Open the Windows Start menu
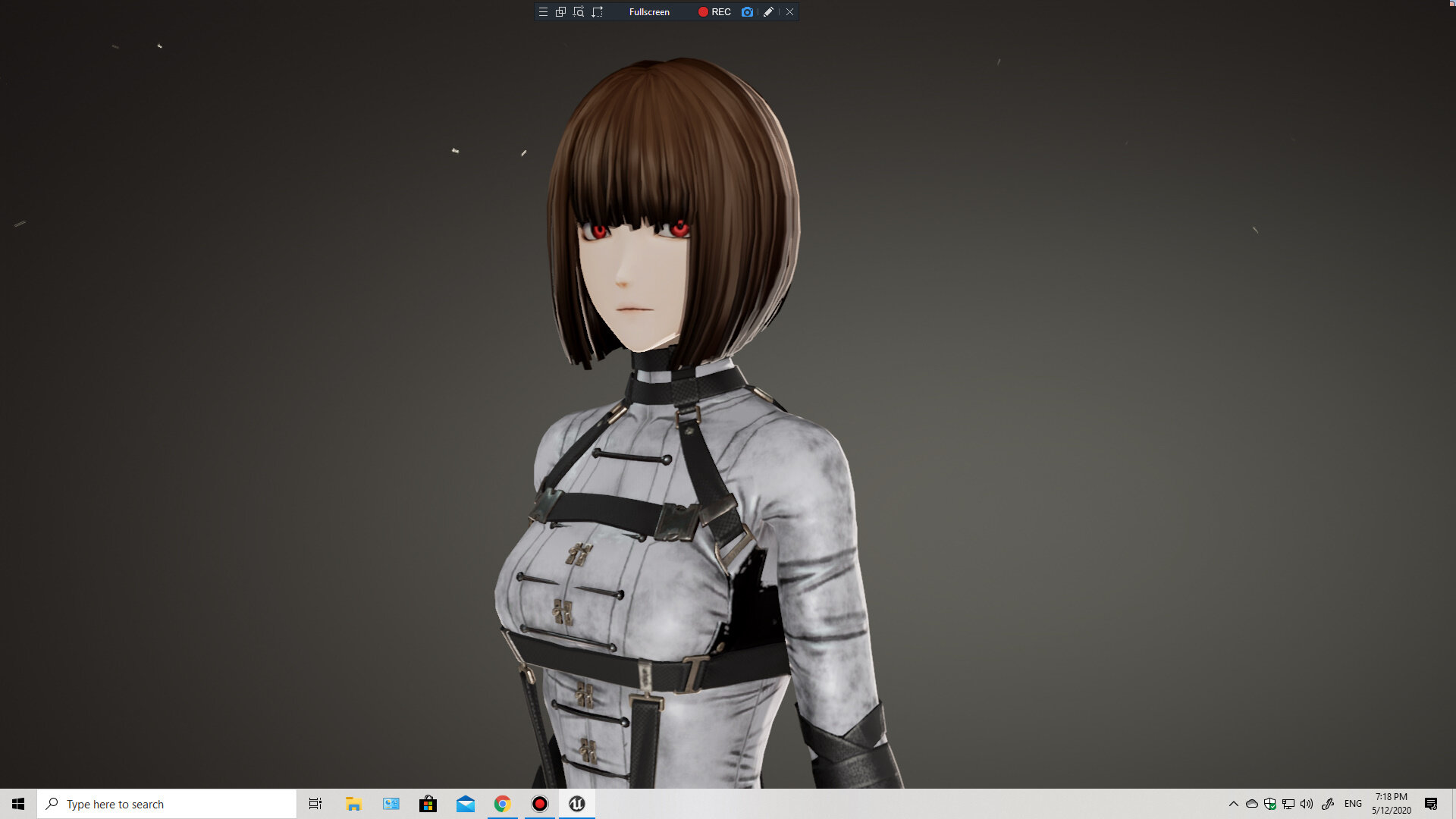The image size is (1456, 819). 18,804
